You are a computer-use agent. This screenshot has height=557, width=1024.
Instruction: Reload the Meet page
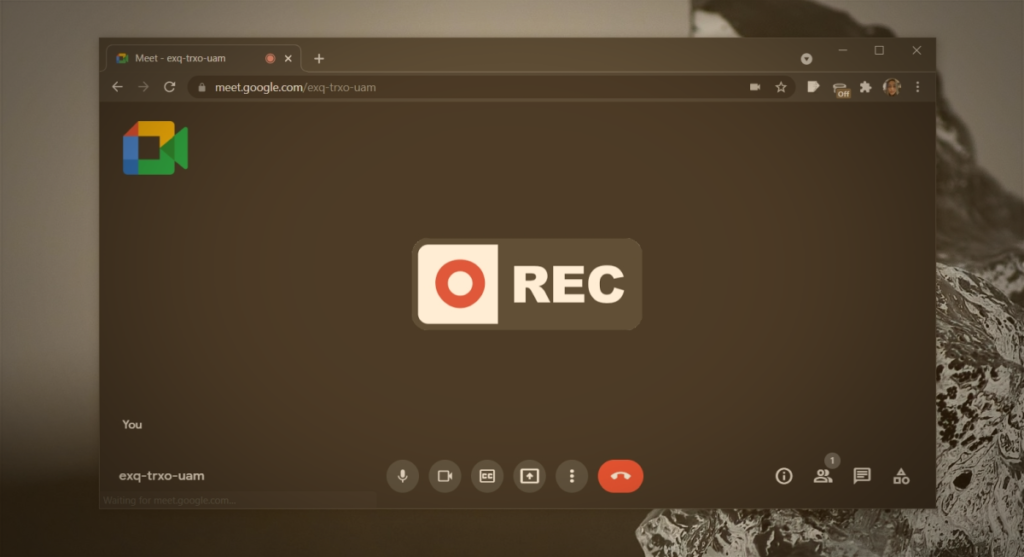tap(169, 87)
